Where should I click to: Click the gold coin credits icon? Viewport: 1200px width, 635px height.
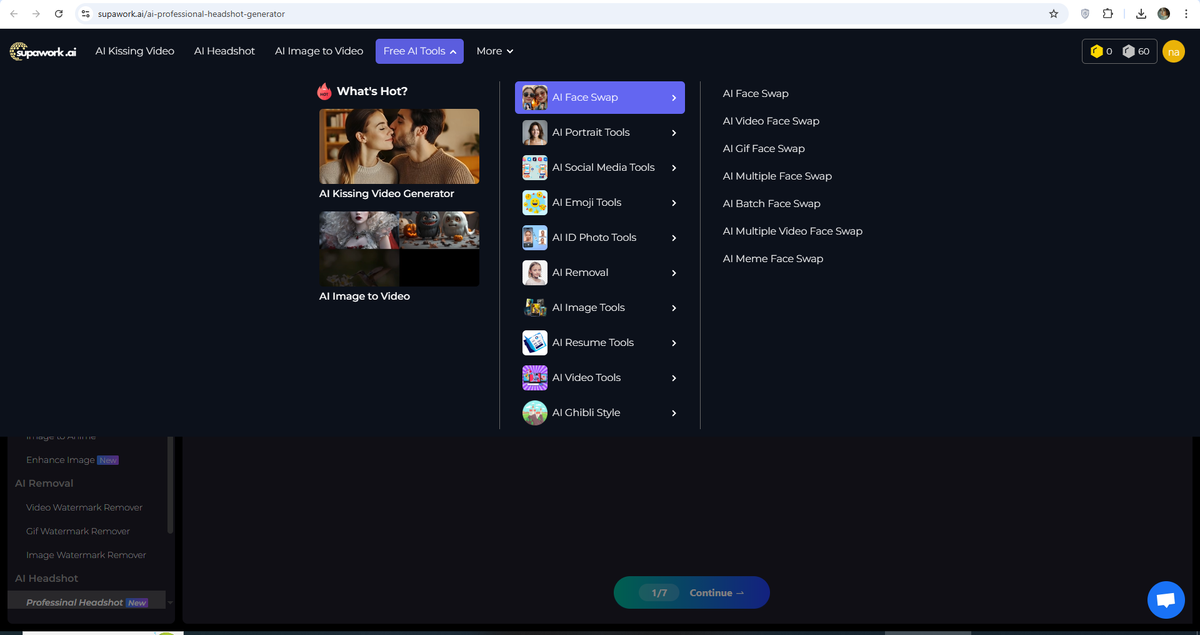tap(1096, 51)
